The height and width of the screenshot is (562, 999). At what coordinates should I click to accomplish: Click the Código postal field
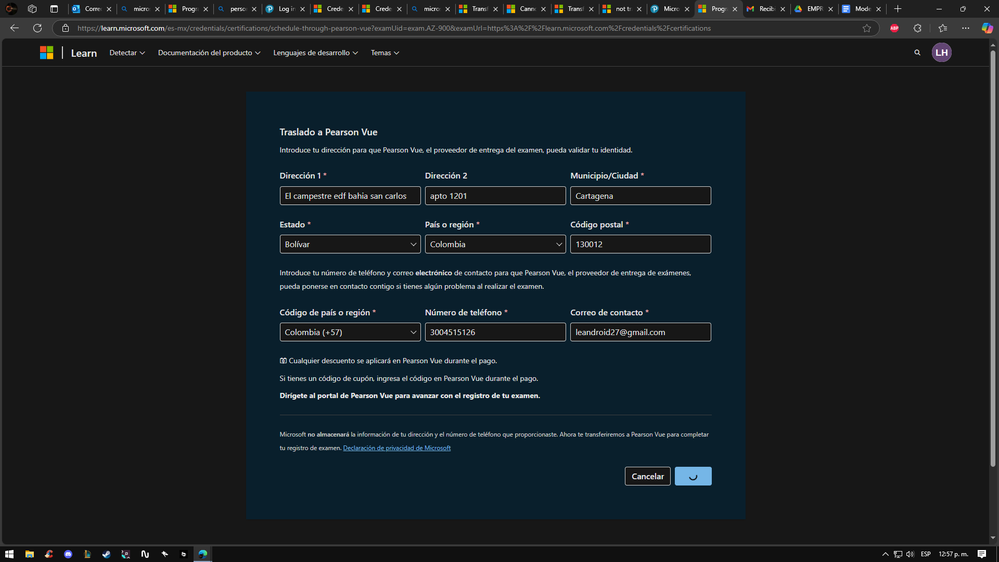point(640,244)
